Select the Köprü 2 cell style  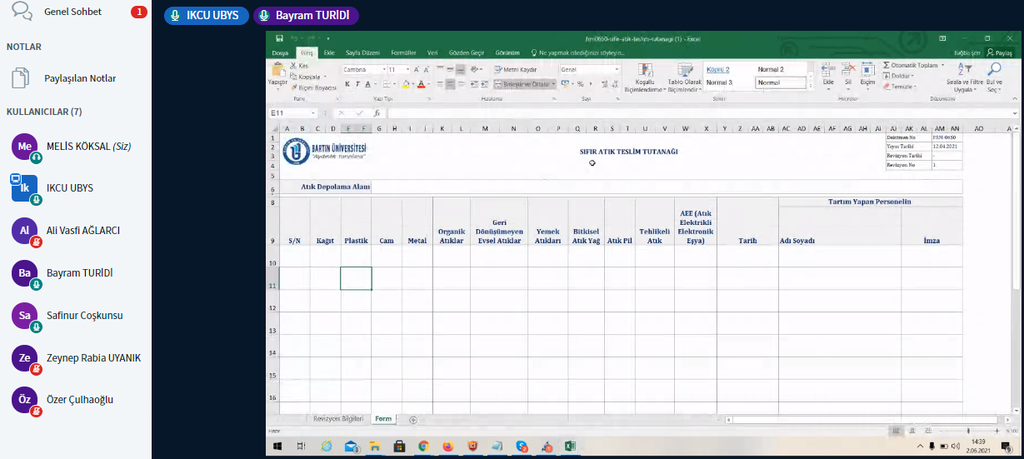[718, 69]
